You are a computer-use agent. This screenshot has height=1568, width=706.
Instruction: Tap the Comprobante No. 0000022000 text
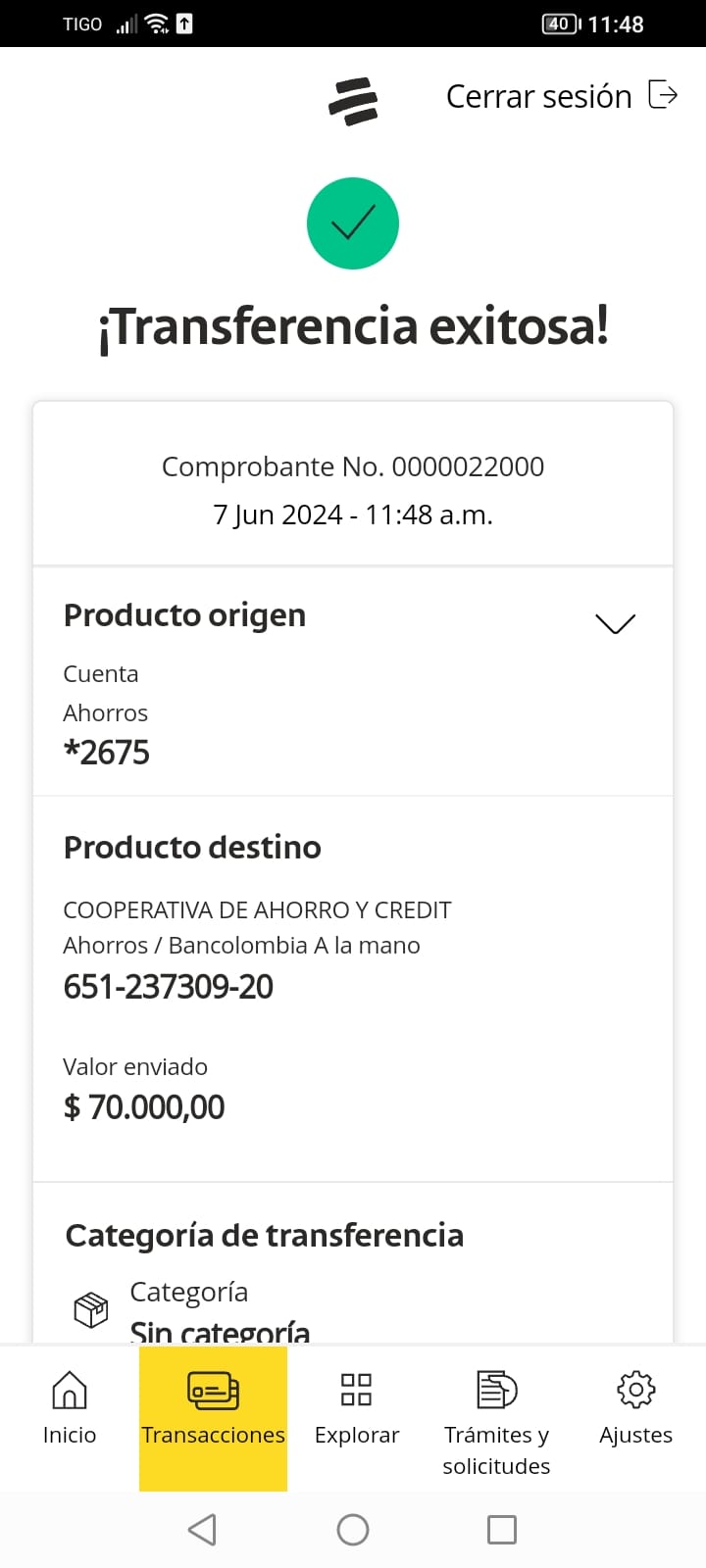click(x=353, y=466)
